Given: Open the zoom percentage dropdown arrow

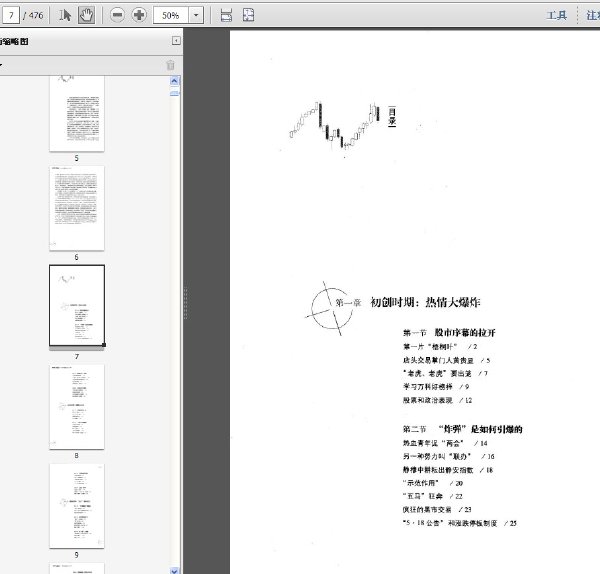Looking at the screenshot, I should point(196,15).
